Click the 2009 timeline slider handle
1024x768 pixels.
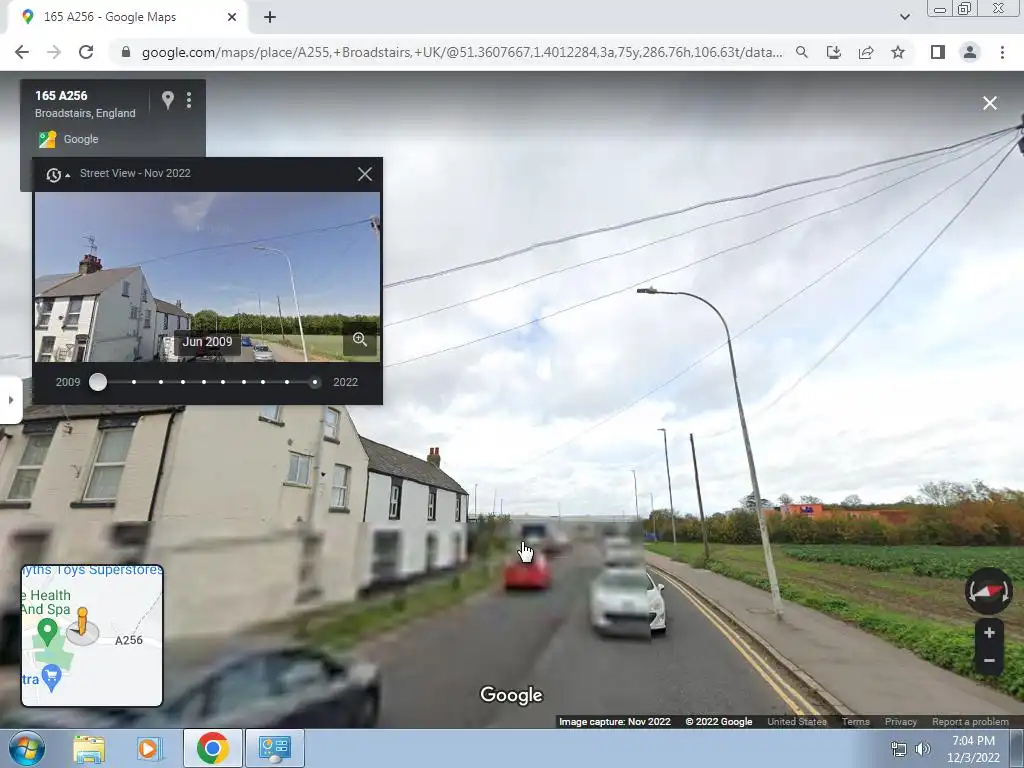pyautogui.click(x=98, y=382)
